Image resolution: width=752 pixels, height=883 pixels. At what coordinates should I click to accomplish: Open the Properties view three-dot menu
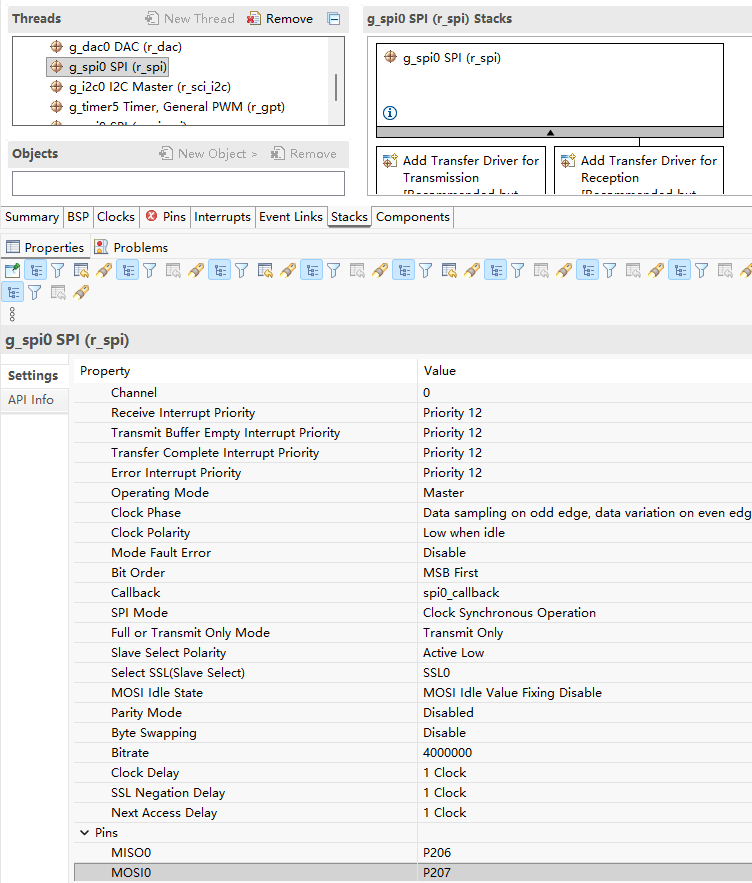point(12,314)
